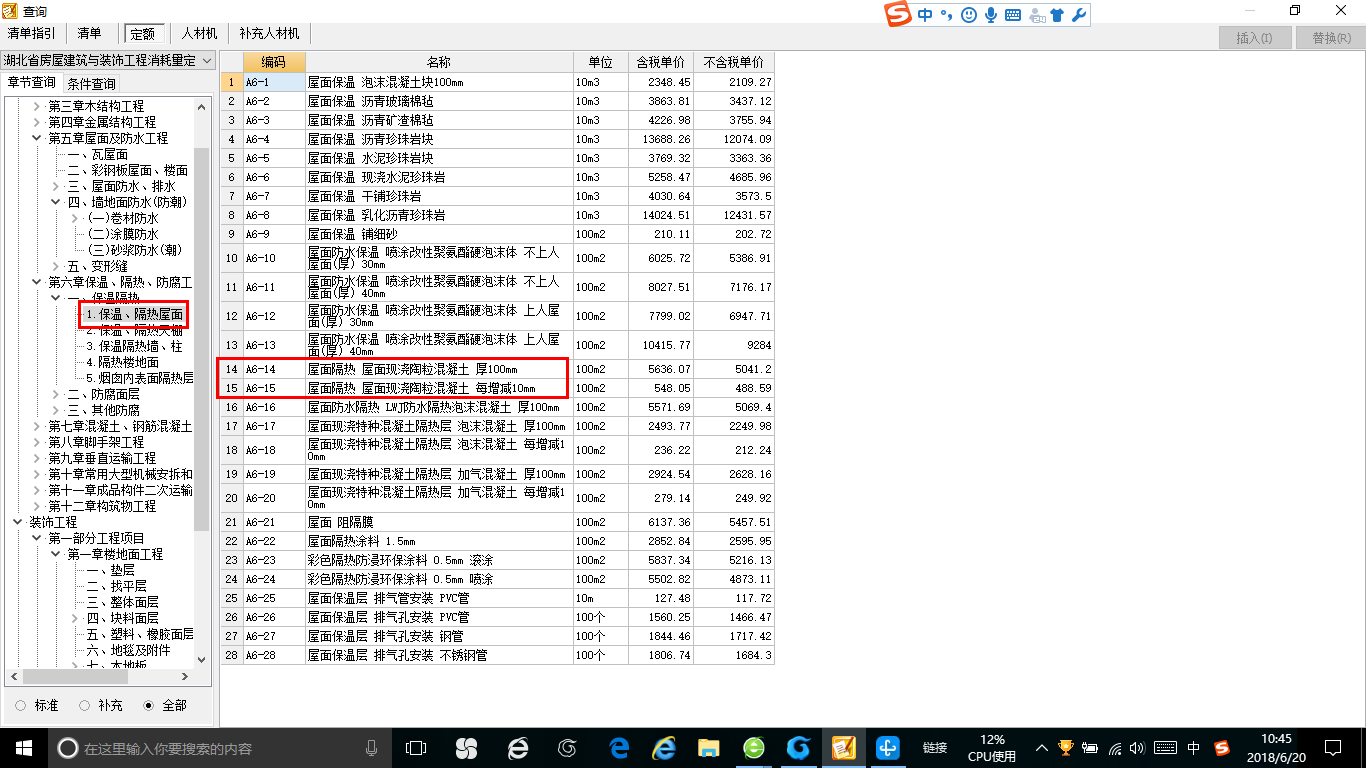Select tree item (二)涂膜防水

point(123,234)
